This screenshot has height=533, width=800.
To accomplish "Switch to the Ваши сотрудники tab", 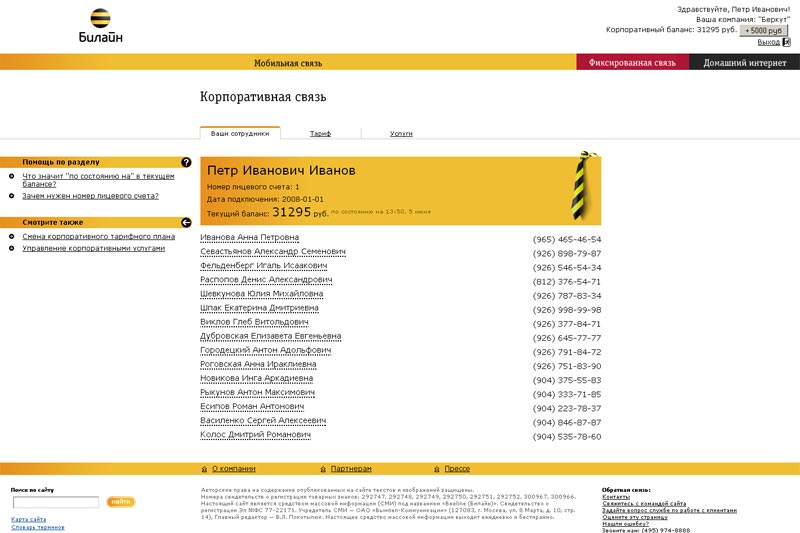I will click(240, 133).
